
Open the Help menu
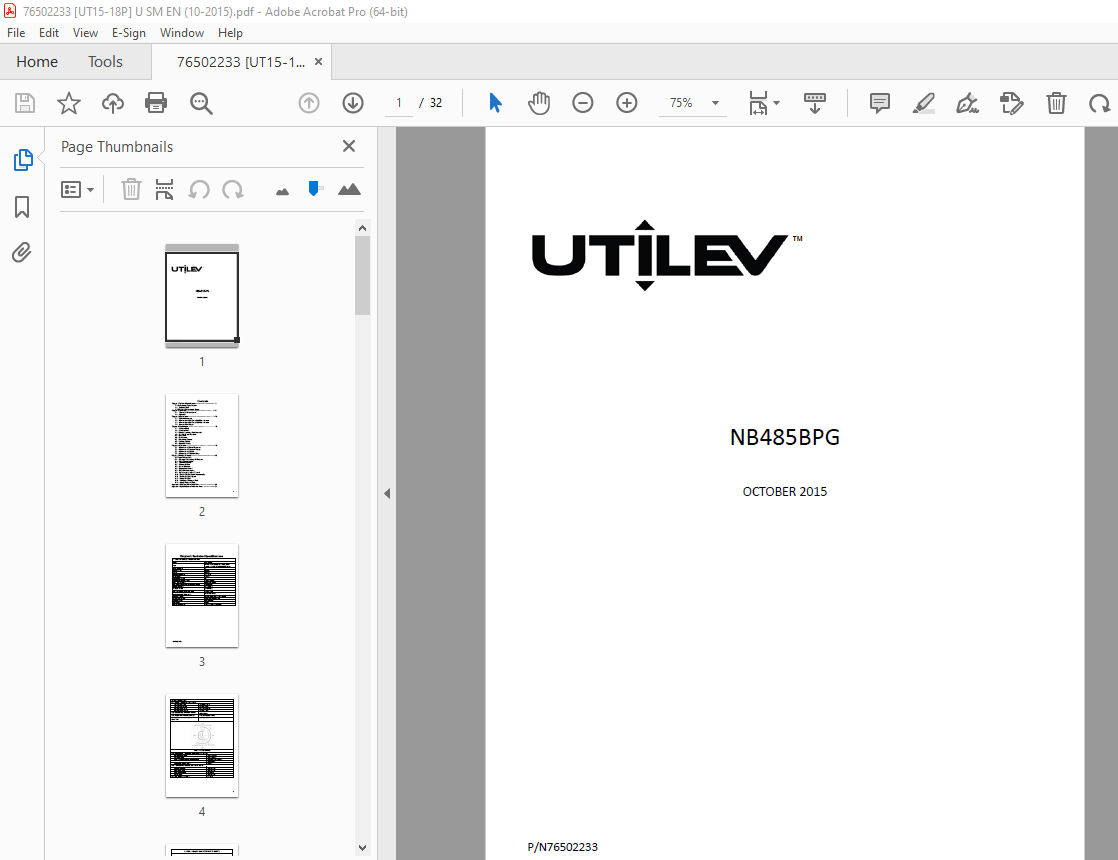(230, 33)
